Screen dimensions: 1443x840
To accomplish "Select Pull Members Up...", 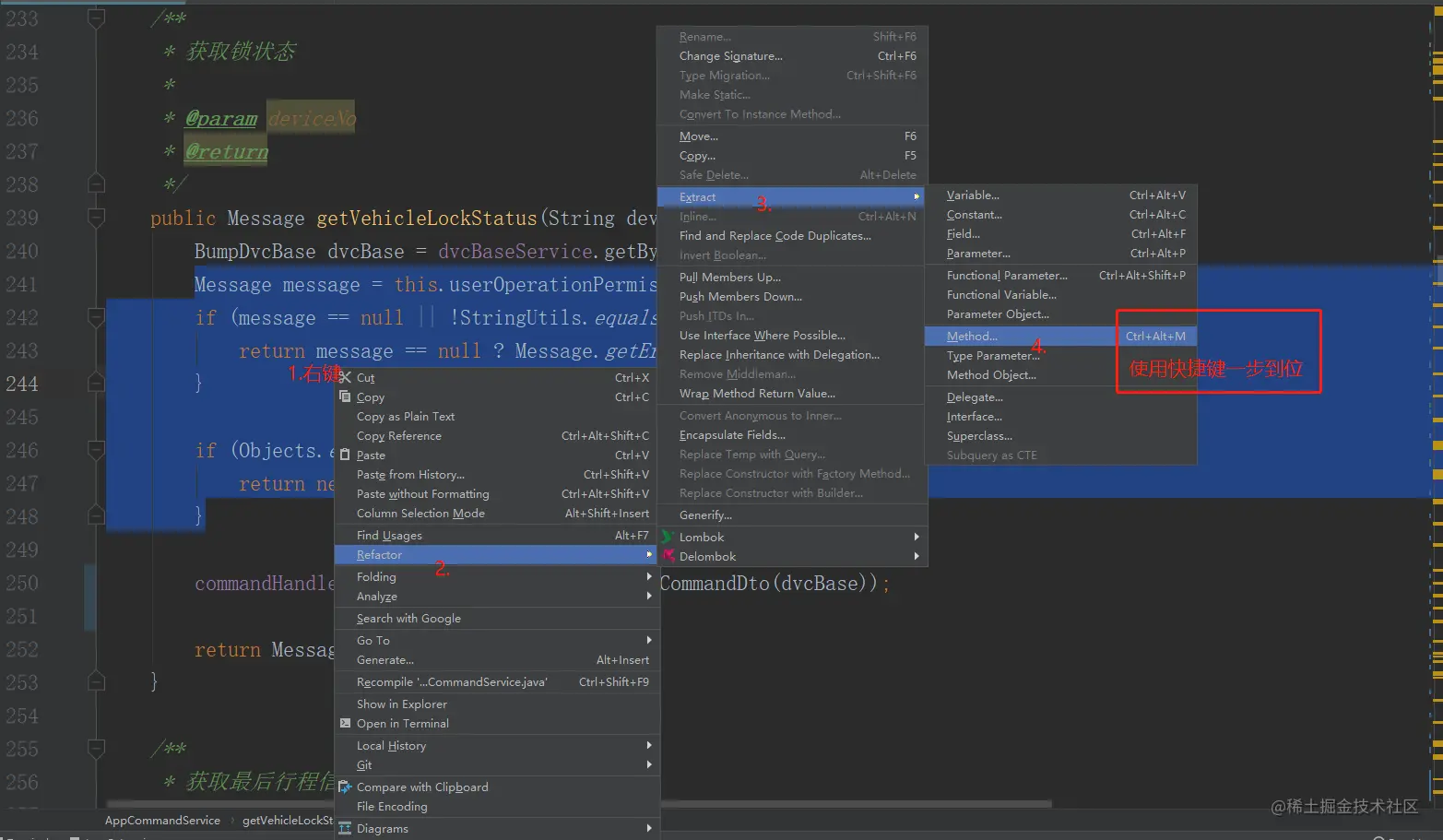I will point(792,278).
